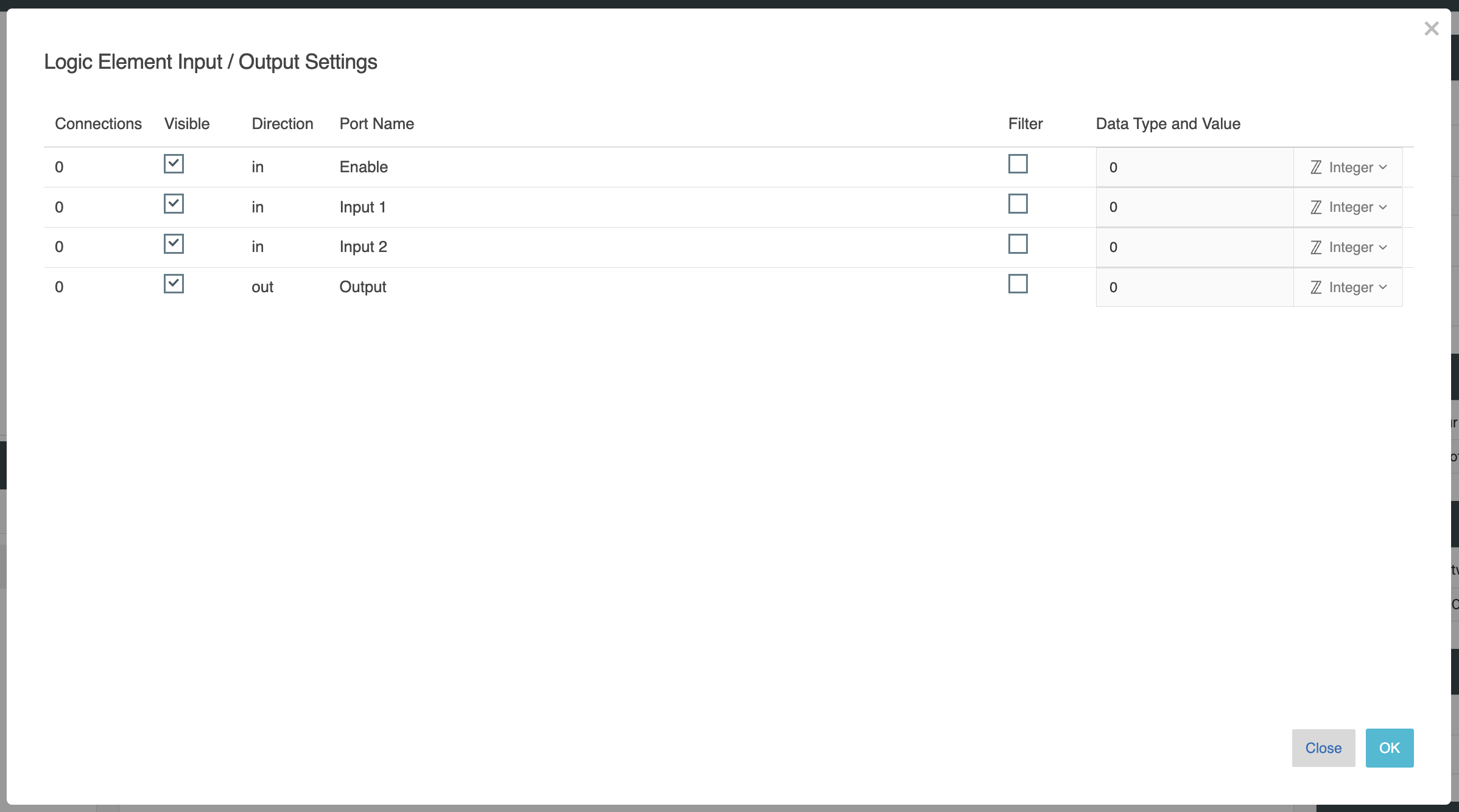Toggle Visible checkbox for Input 2 port

(174, 244)
